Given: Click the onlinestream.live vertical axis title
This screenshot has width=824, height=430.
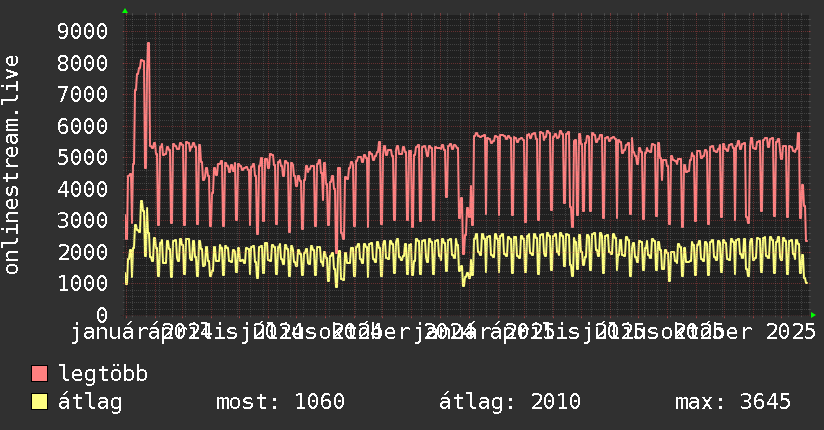Looking at the screenshot, I should coord(11,165).
